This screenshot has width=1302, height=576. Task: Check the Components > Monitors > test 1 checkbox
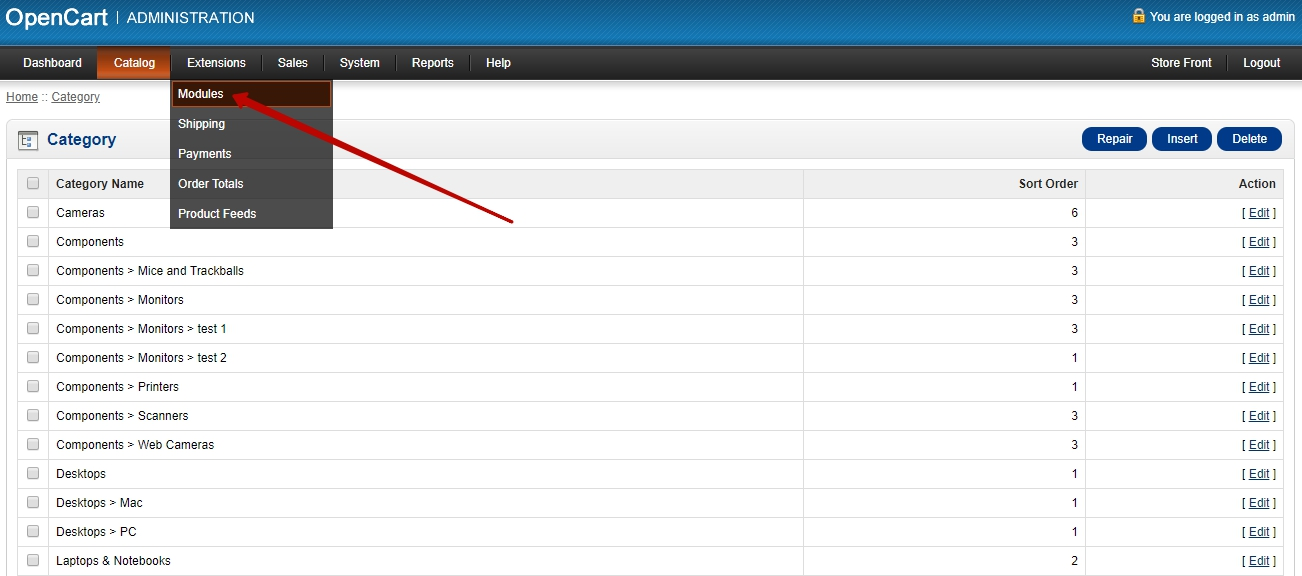click(x=33, y=328)
